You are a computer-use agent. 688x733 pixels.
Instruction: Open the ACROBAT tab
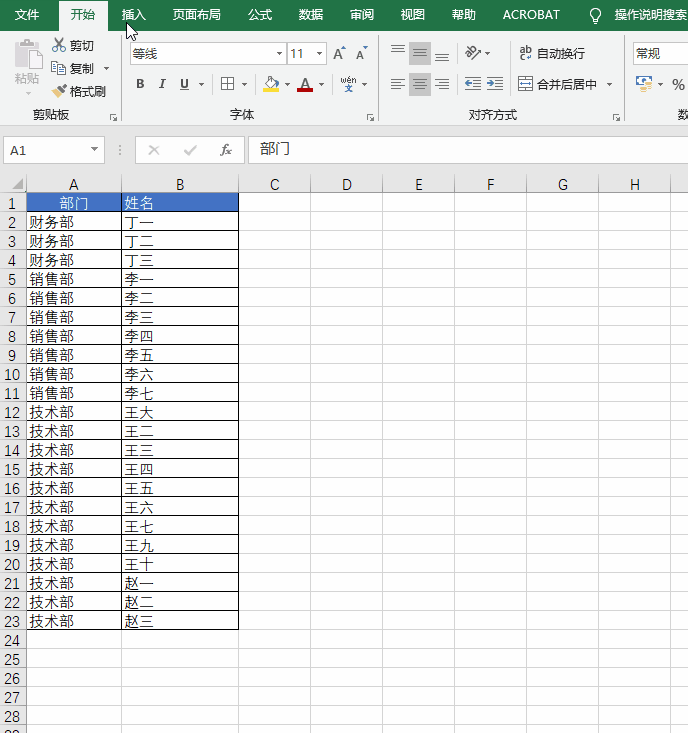coord(531,15)
